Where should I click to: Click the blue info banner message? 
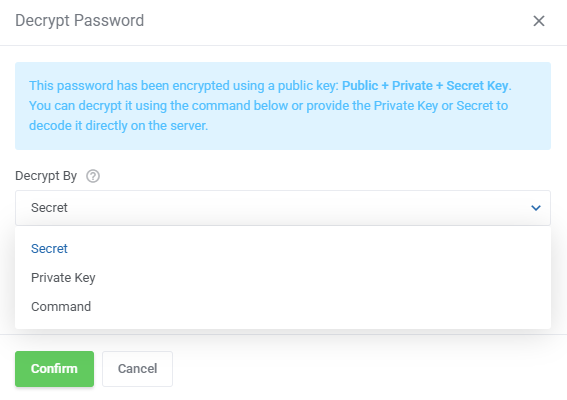[283, 106]
